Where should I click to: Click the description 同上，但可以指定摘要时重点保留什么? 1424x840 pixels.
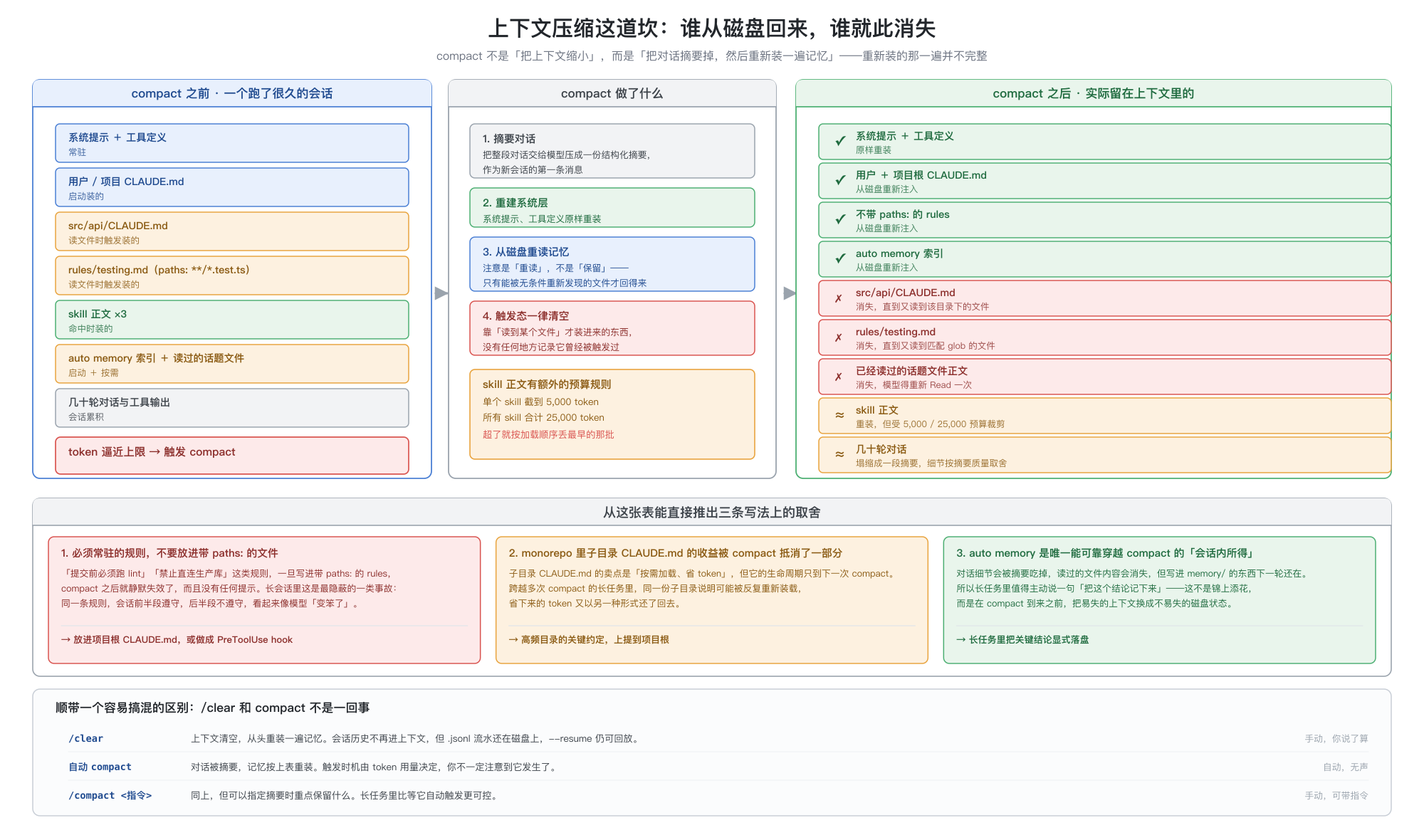click(345, 795)
